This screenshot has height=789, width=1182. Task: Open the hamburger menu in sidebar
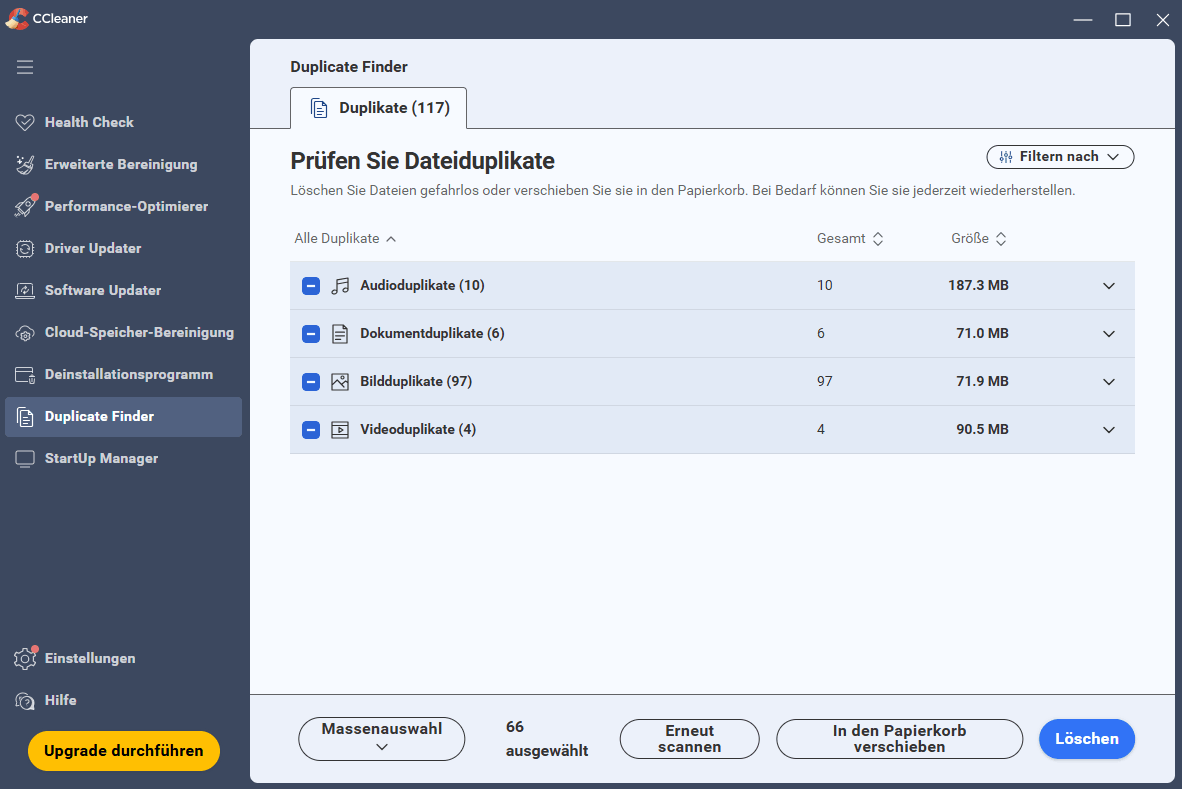coord(25,67)
